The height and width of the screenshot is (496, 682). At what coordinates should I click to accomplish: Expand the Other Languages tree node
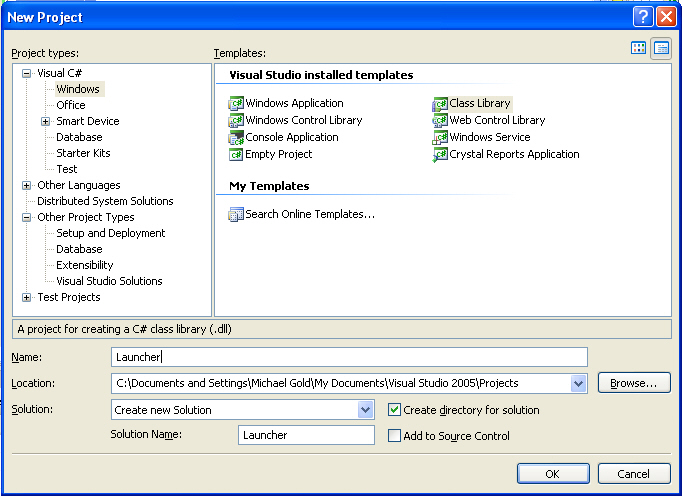coord(27,185)
